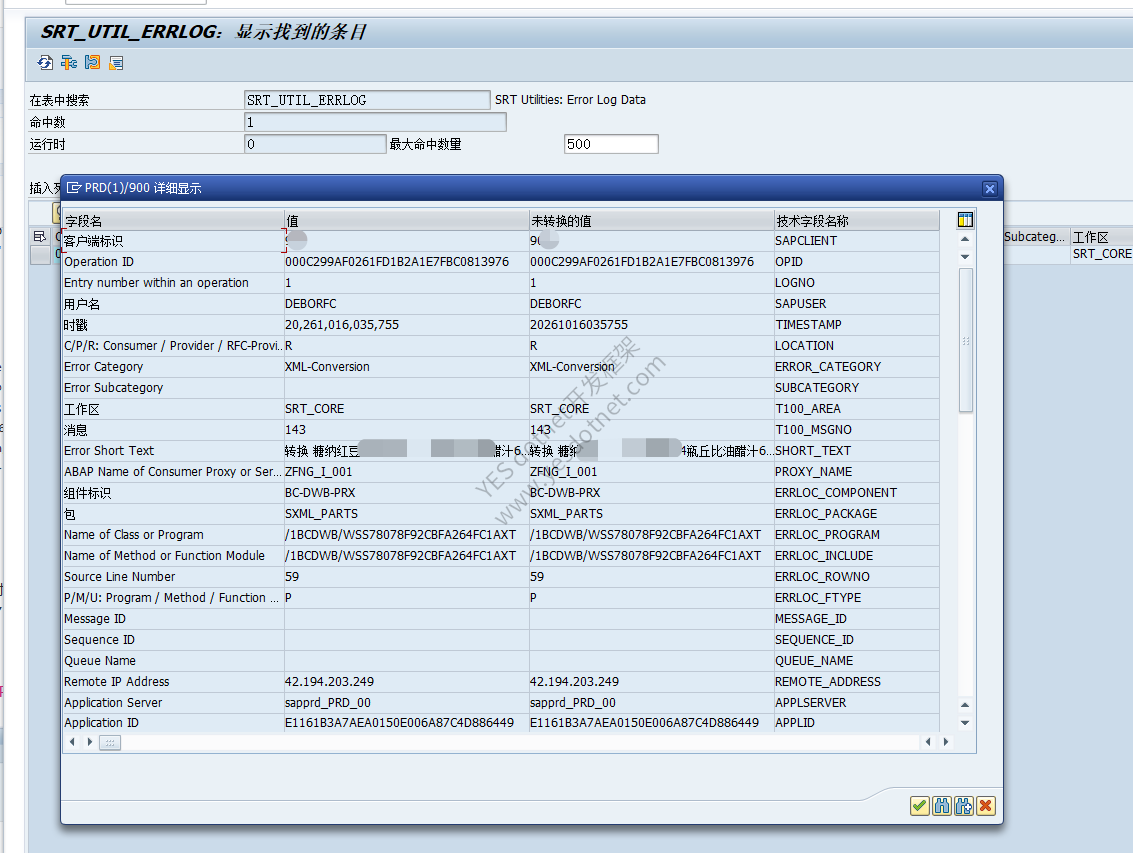Screen dimensions: 1133x853
Task: Open the table column configuration icon
Action: [965, 220]
